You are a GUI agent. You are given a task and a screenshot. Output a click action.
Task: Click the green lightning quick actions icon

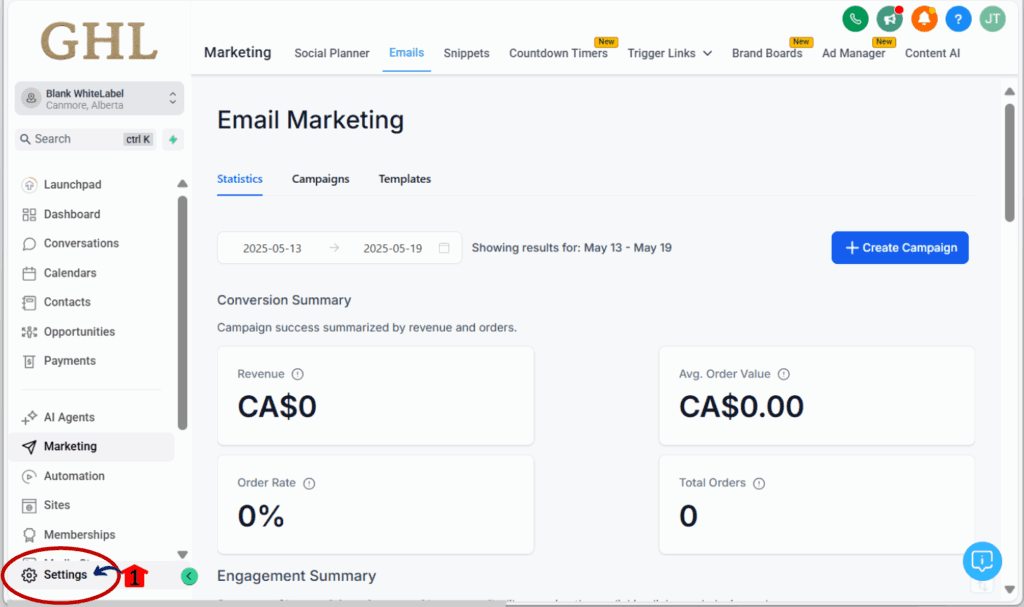[x=174, y=139]
